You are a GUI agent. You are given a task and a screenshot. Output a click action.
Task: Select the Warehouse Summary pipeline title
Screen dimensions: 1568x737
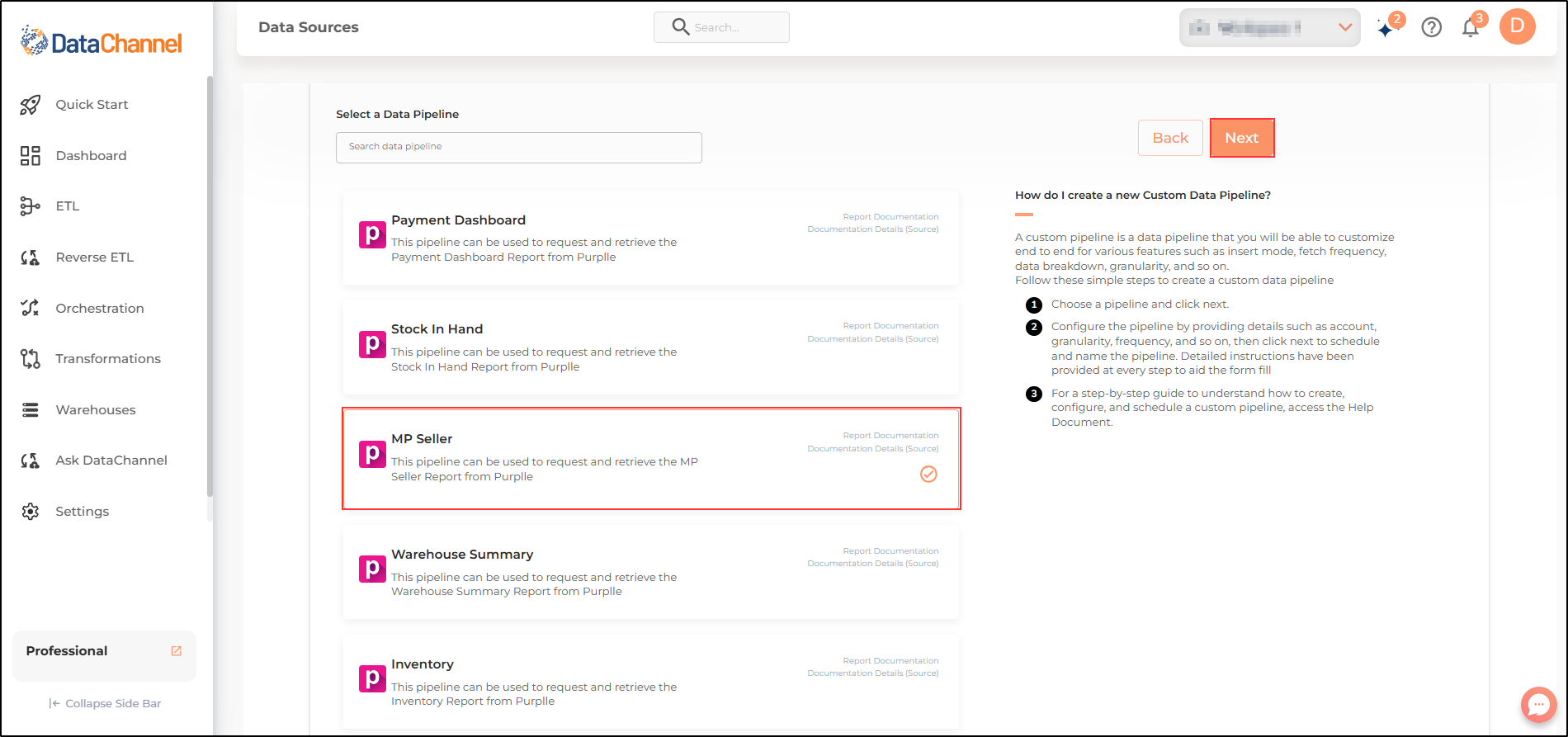462,555
